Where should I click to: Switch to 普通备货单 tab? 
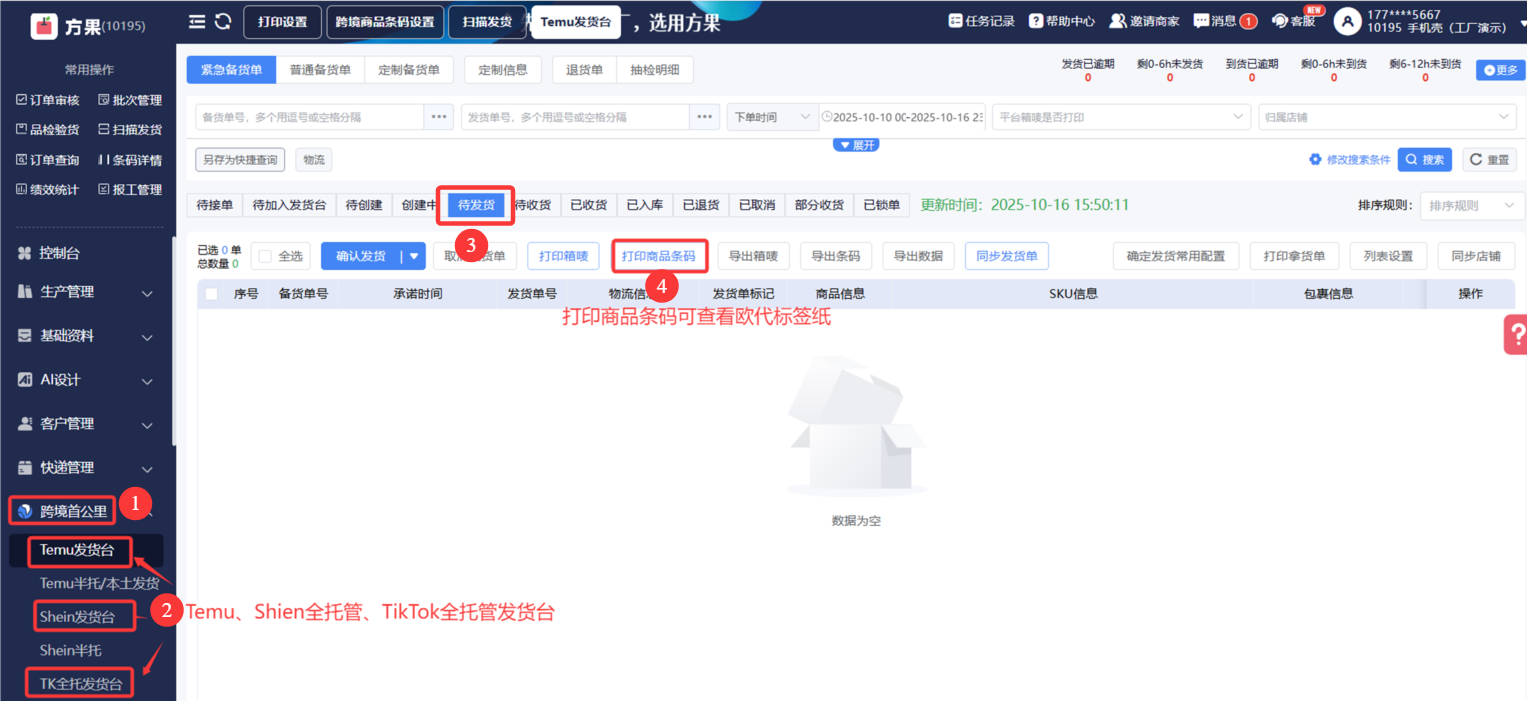[x=320, y=70]
